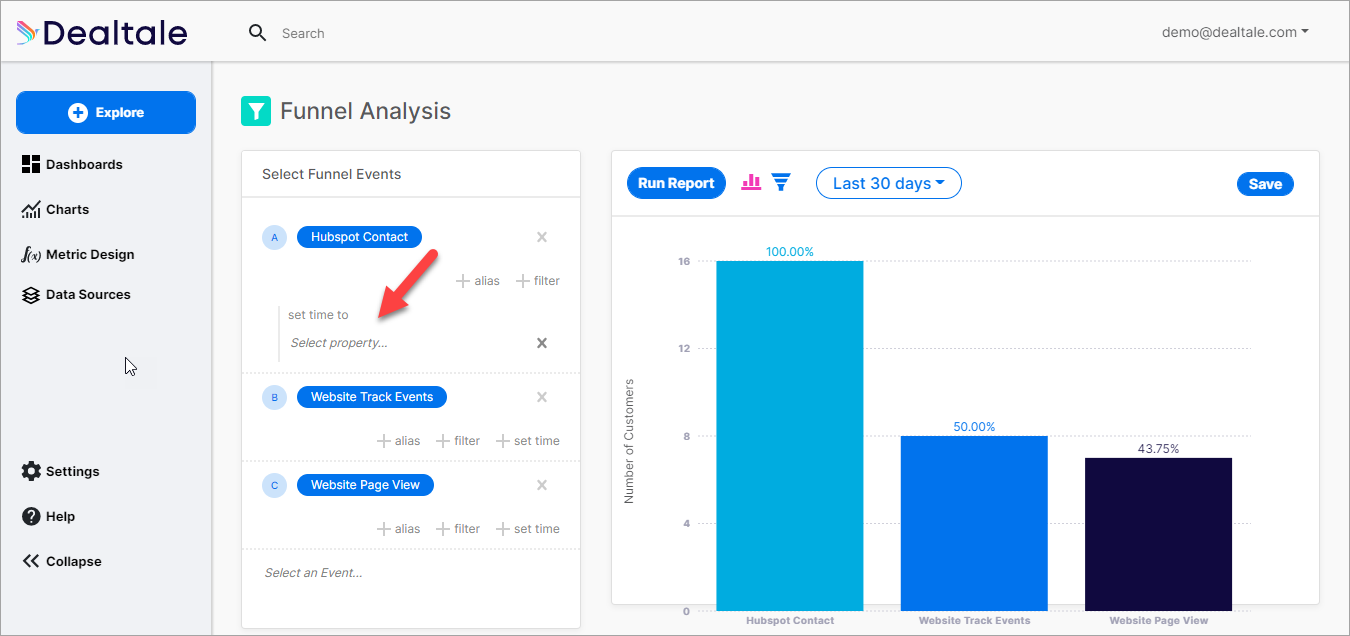The width and height of the screenshot is (1350, 636).
Task: Remove the Website Track Events event
Action: pos(542,397)
